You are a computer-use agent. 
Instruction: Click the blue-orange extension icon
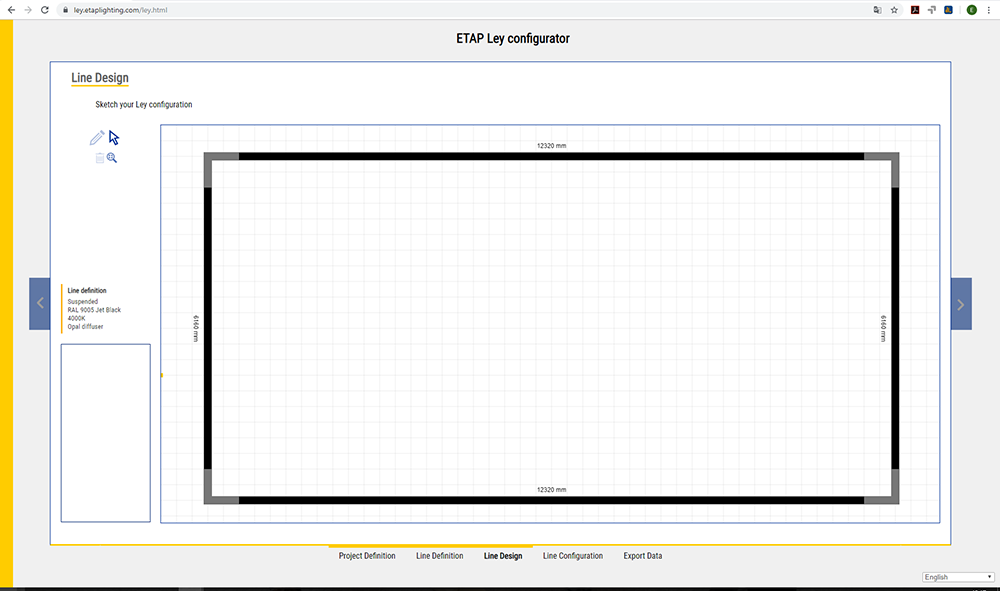coord(948,10)
